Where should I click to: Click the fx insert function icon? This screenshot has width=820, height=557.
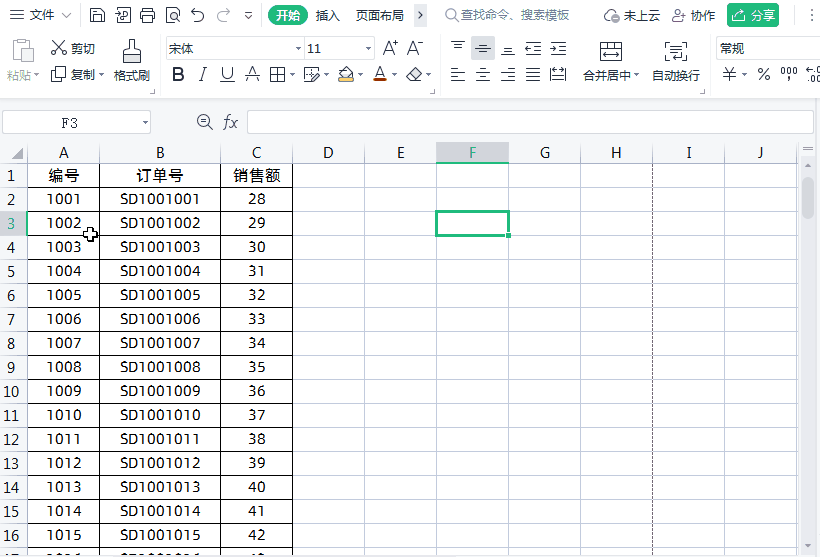(230, 122)
